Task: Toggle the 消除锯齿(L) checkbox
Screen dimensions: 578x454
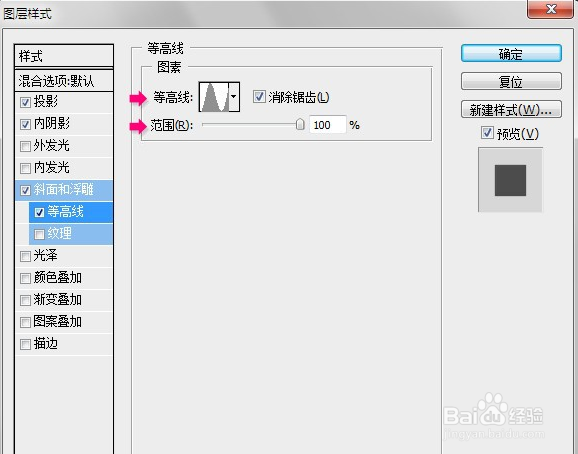Action: coord(259,97)
